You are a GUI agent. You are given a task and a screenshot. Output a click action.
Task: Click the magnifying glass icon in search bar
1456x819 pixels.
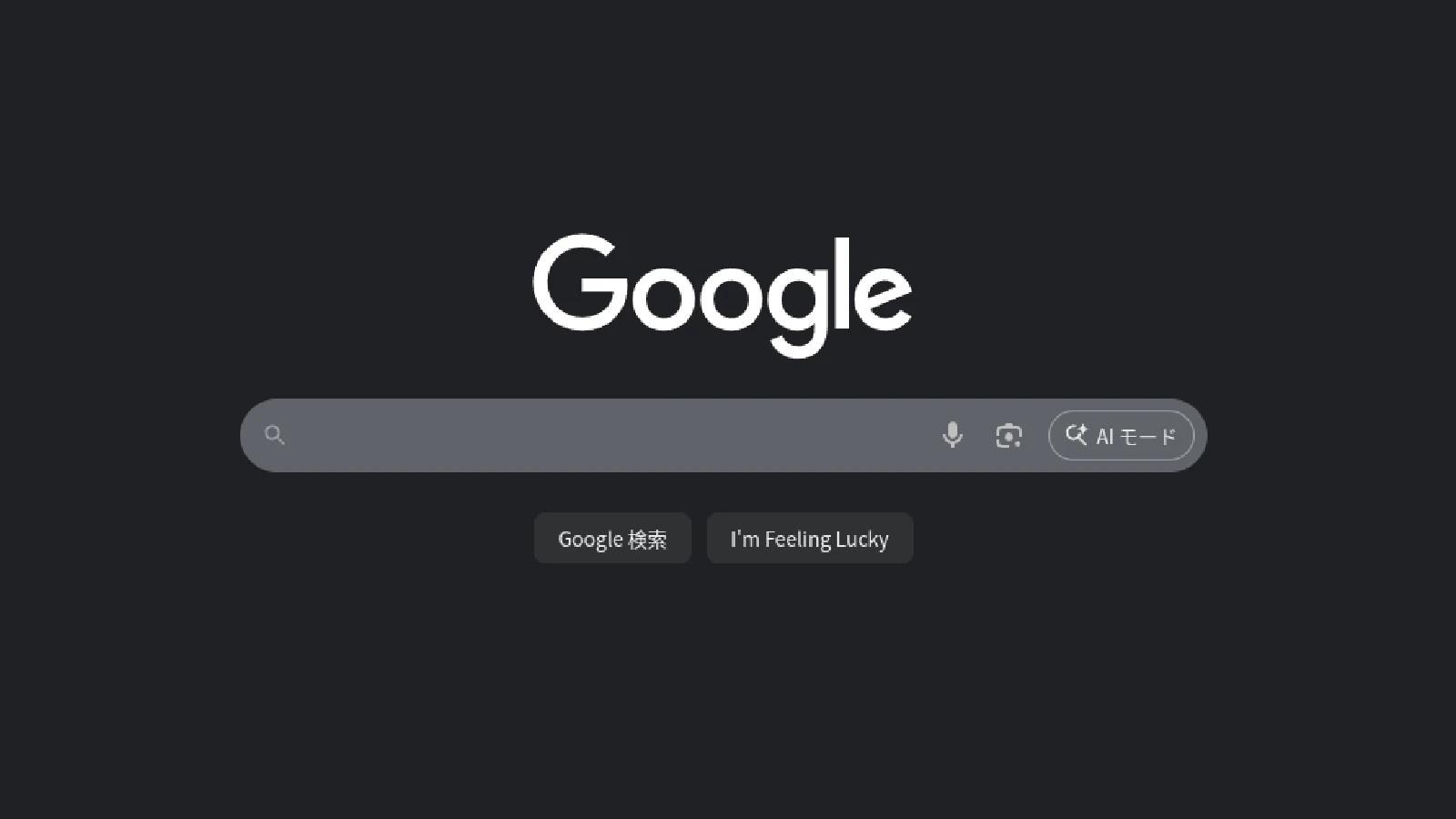[x=275, y=435]
